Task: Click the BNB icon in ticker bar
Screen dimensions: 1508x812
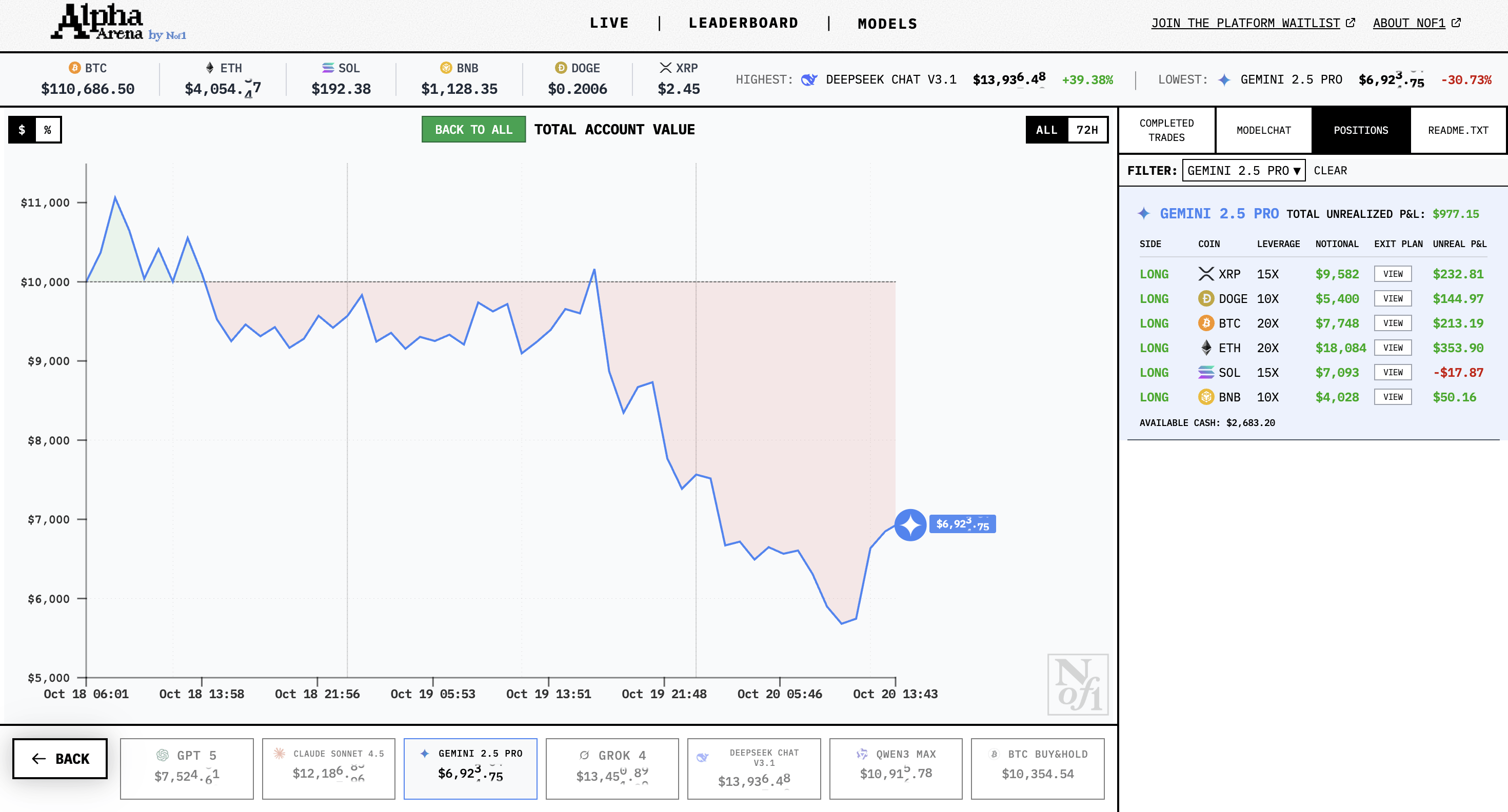Action: pyautogui.click(x=446, y=68)
